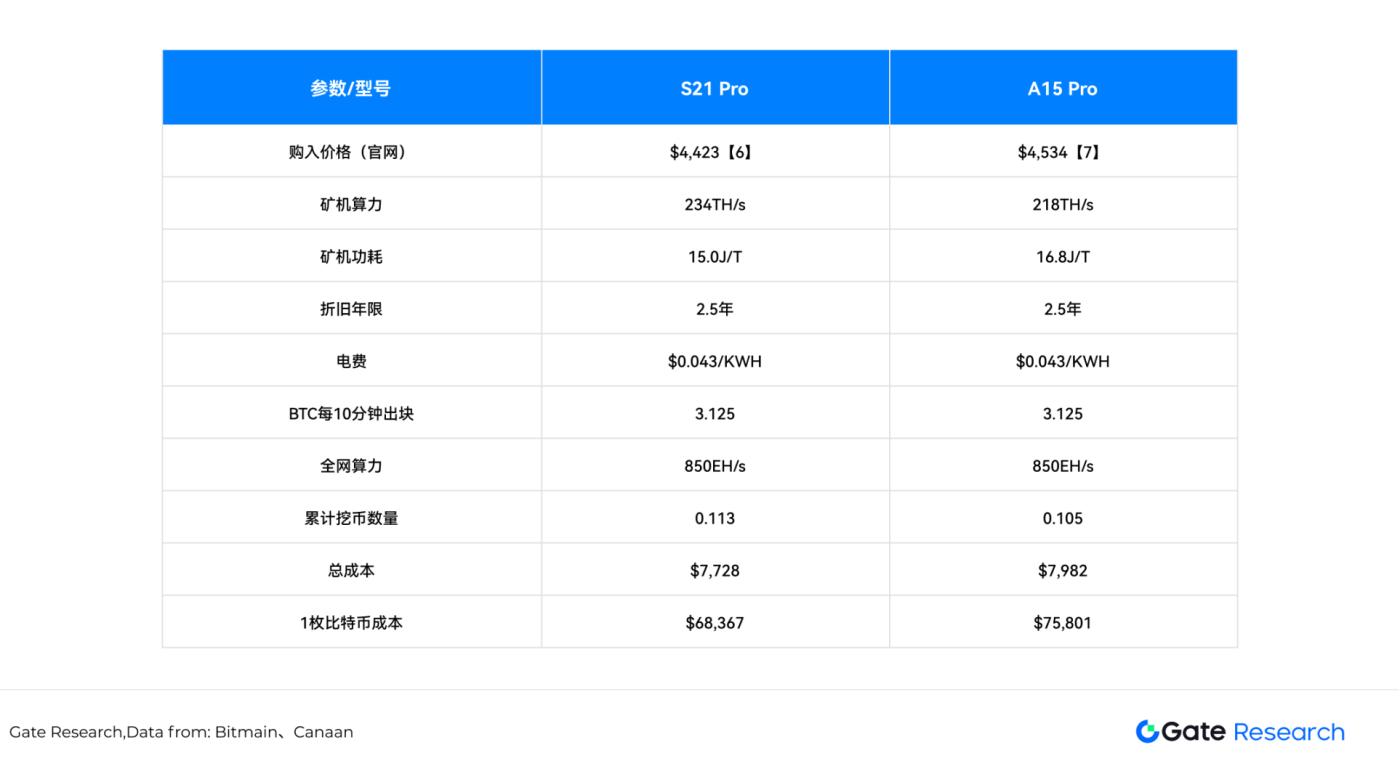This screenshot has height=774, width=1400.
Task: Select the 218TH/s value for A15 Pro
Action: tap(1062, 203)
